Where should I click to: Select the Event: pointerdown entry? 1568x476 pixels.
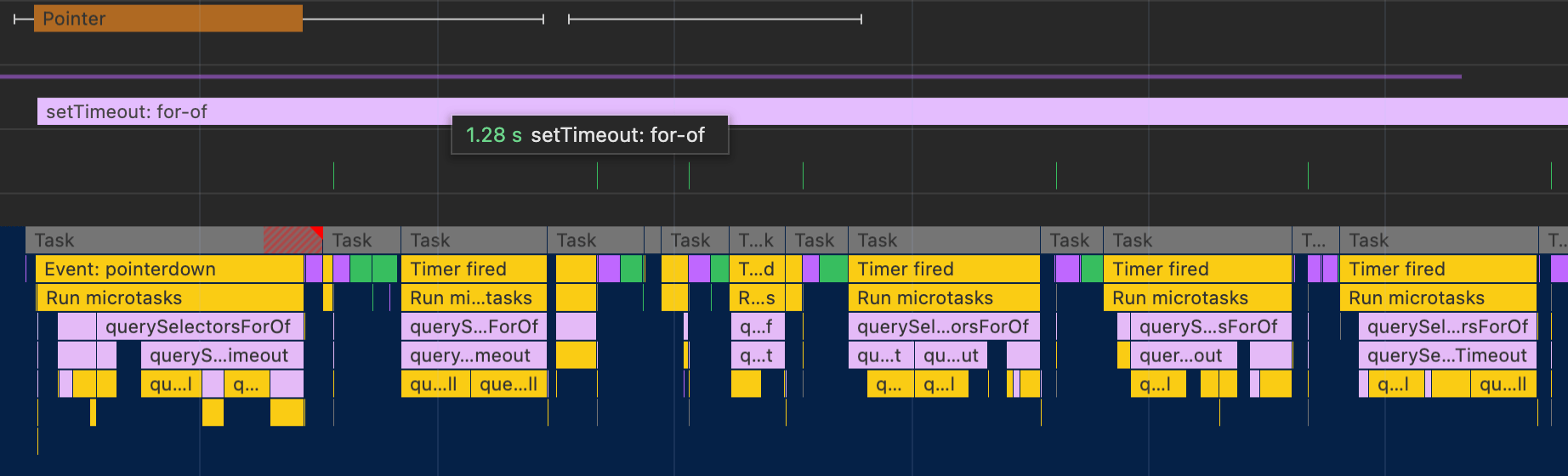pyautogui.click(x=170, y=269)
